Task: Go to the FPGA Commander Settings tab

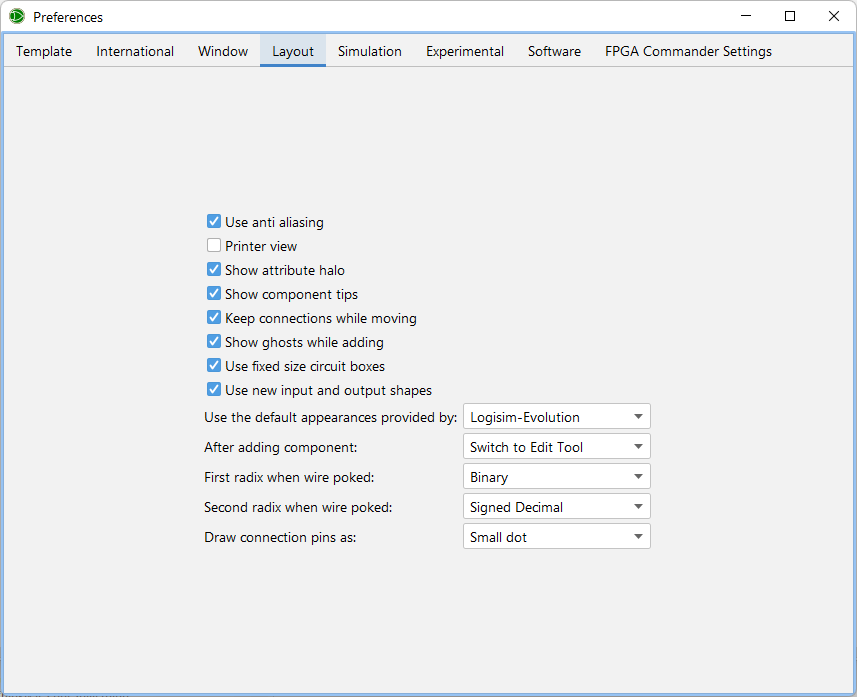Action: [688, 50]
